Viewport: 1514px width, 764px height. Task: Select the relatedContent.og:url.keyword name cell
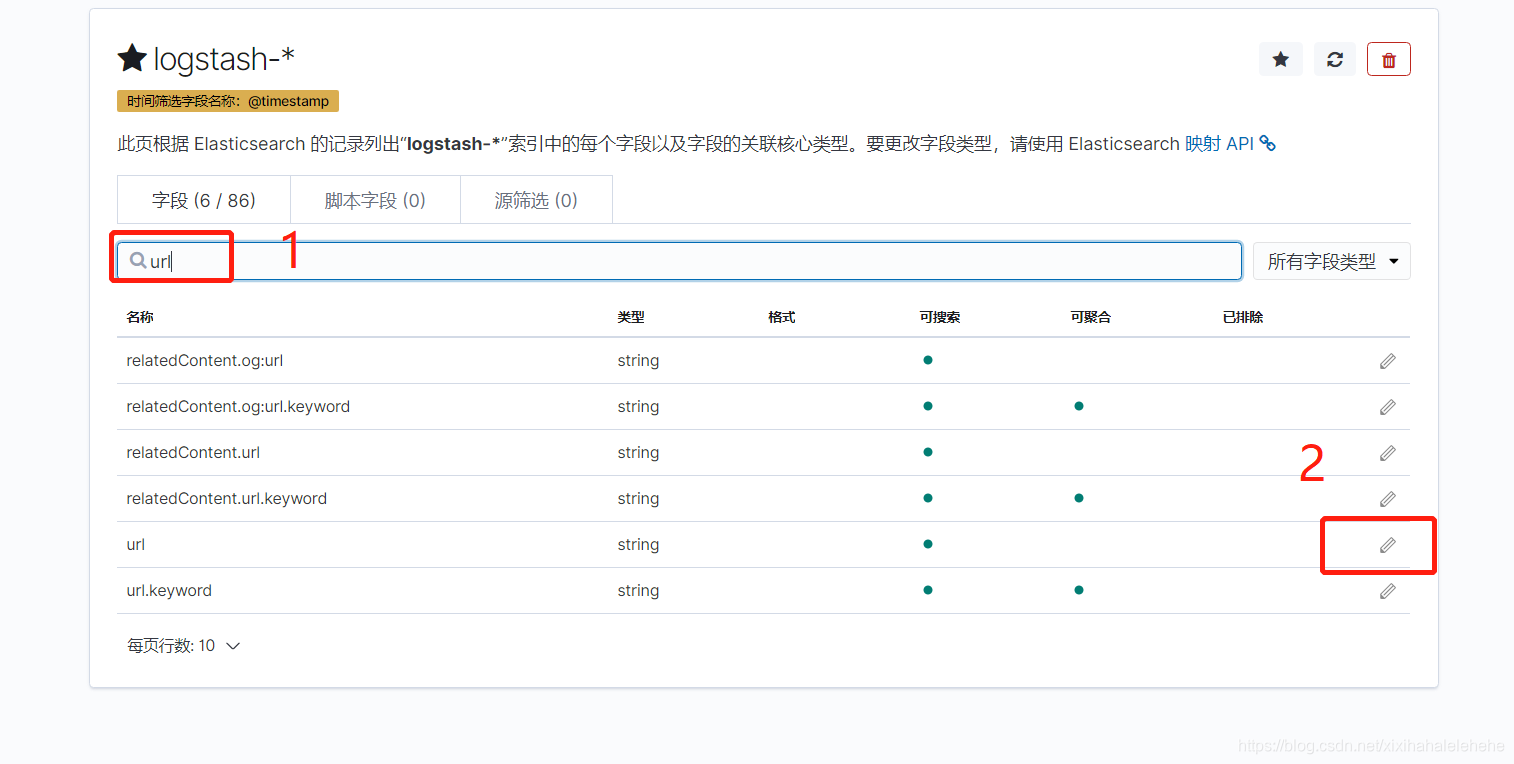click(238, 407)
